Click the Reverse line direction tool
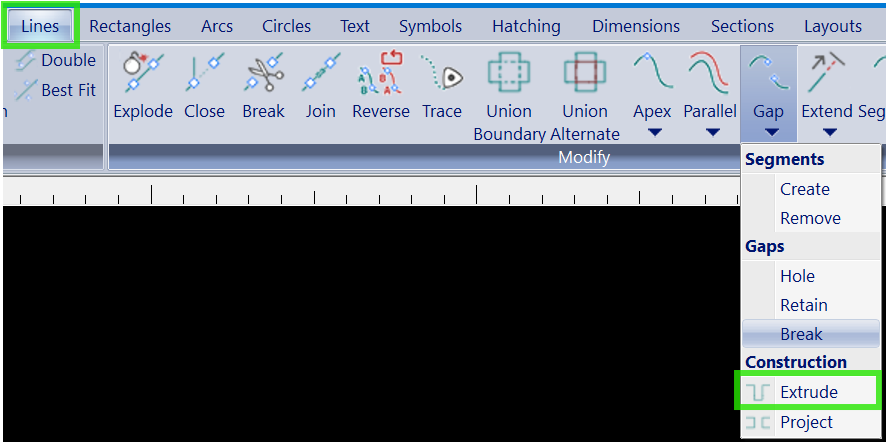The width and height of the screenshot is (886, 442). 380,86
